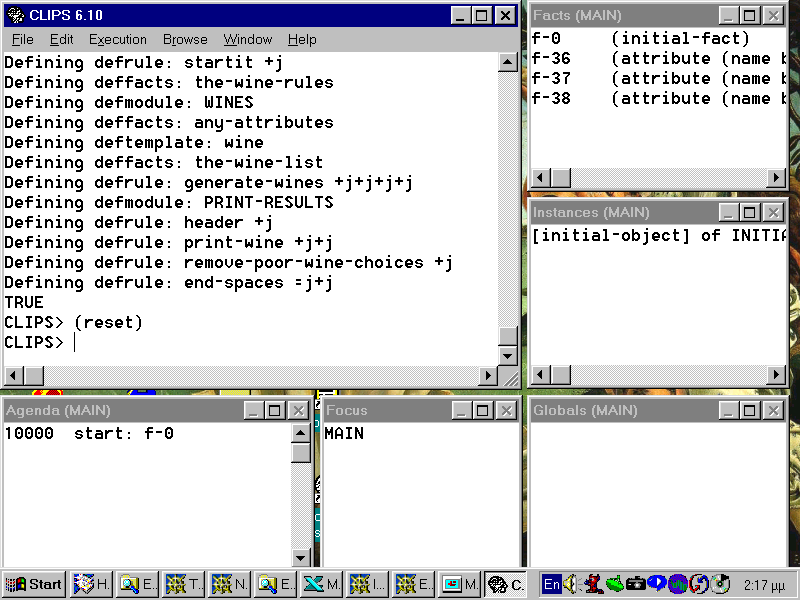800x600 pixels.
Task: Click the CLIPS dialog scroll right arrow
Action: (488, 376)
